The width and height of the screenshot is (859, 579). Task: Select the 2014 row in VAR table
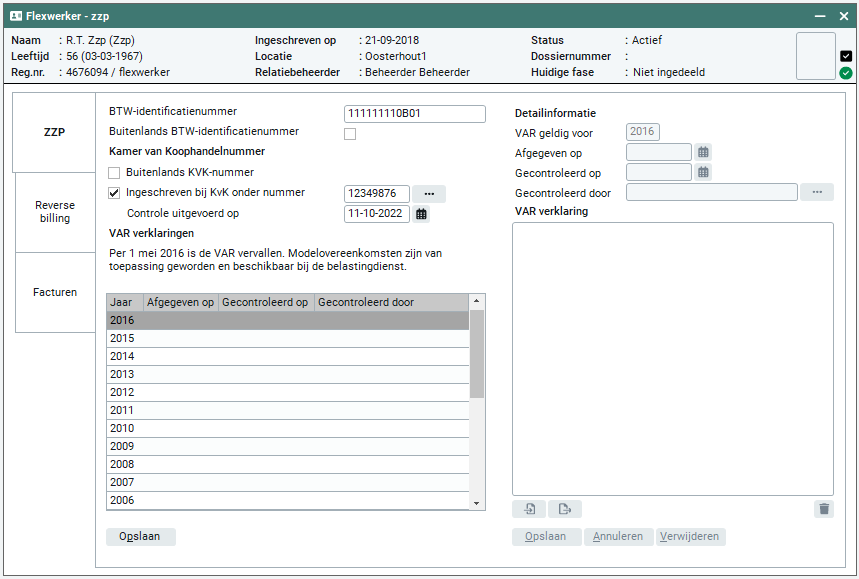point(288,357)
